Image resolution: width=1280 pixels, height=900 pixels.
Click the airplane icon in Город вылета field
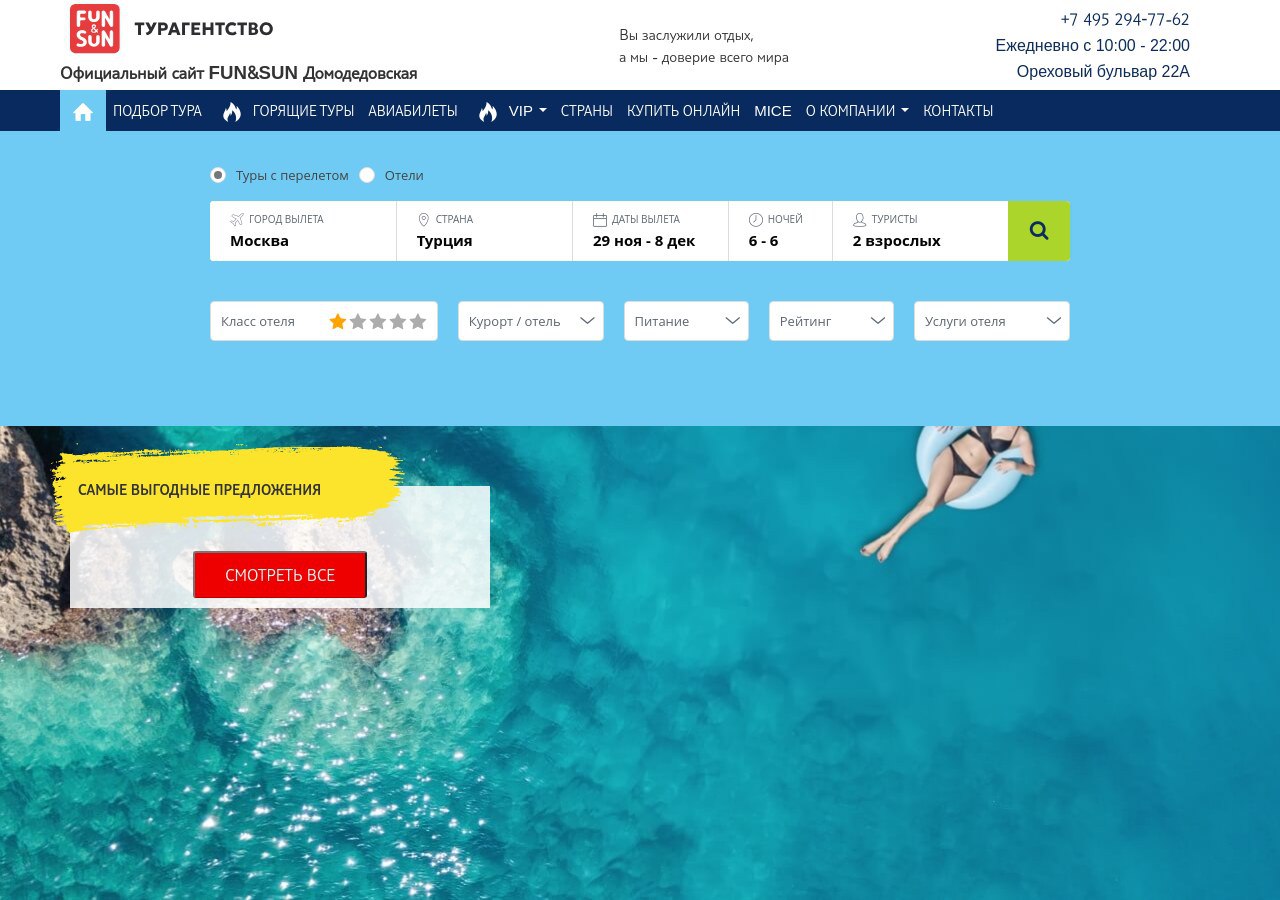(x=237, y=219)
